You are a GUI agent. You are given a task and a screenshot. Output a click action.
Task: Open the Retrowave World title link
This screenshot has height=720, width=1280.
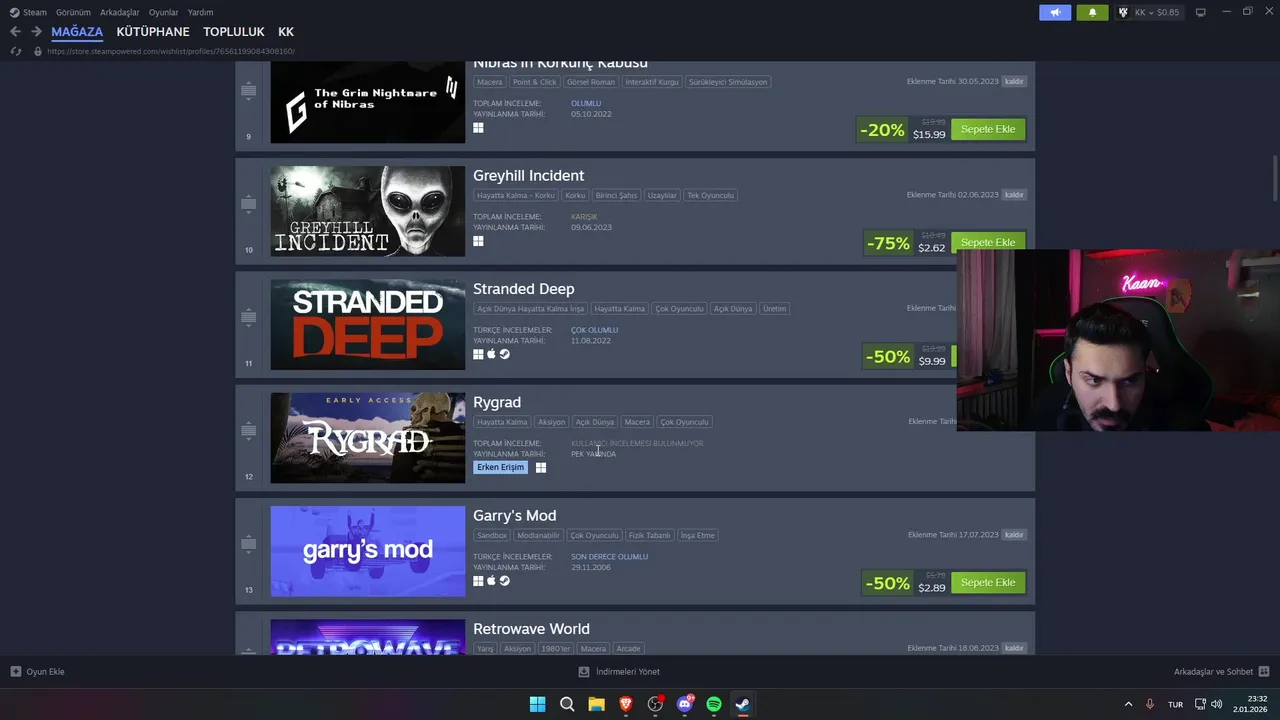point(531,629)
